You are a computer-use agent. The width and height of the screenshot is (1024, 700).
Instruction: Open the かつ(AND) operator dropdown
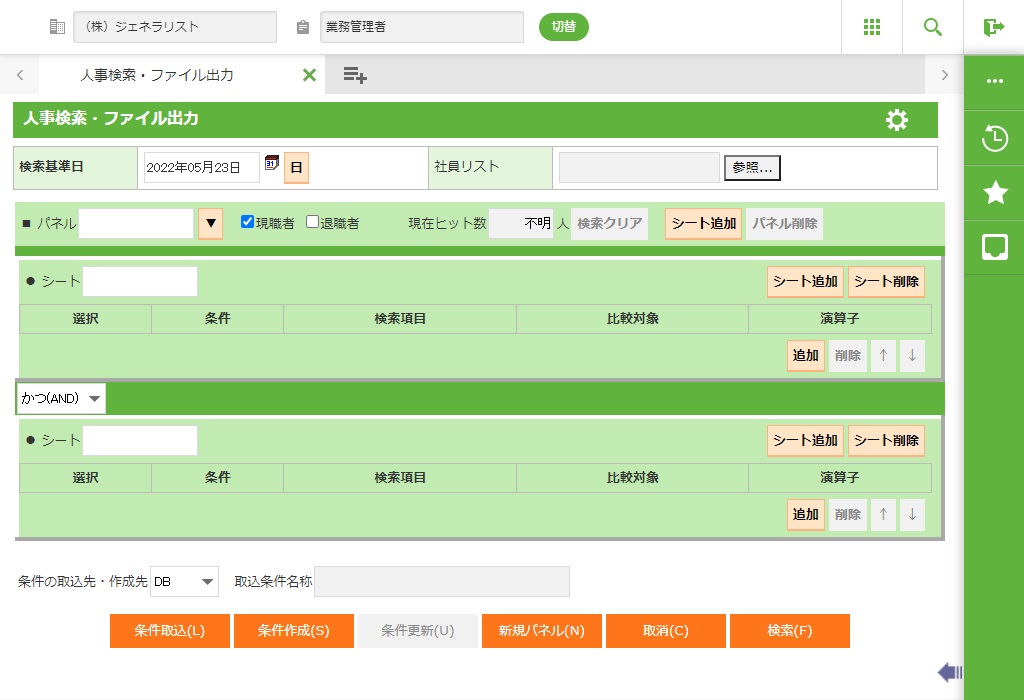tap(61, 398)
